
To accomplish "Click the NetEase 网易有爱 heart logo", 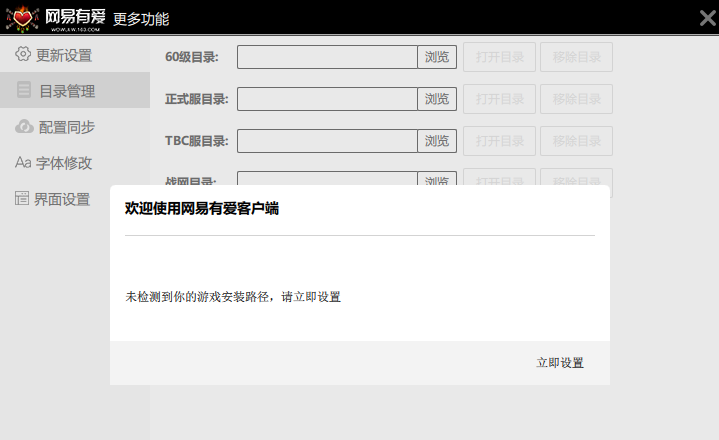I will [x=23, y=19].
